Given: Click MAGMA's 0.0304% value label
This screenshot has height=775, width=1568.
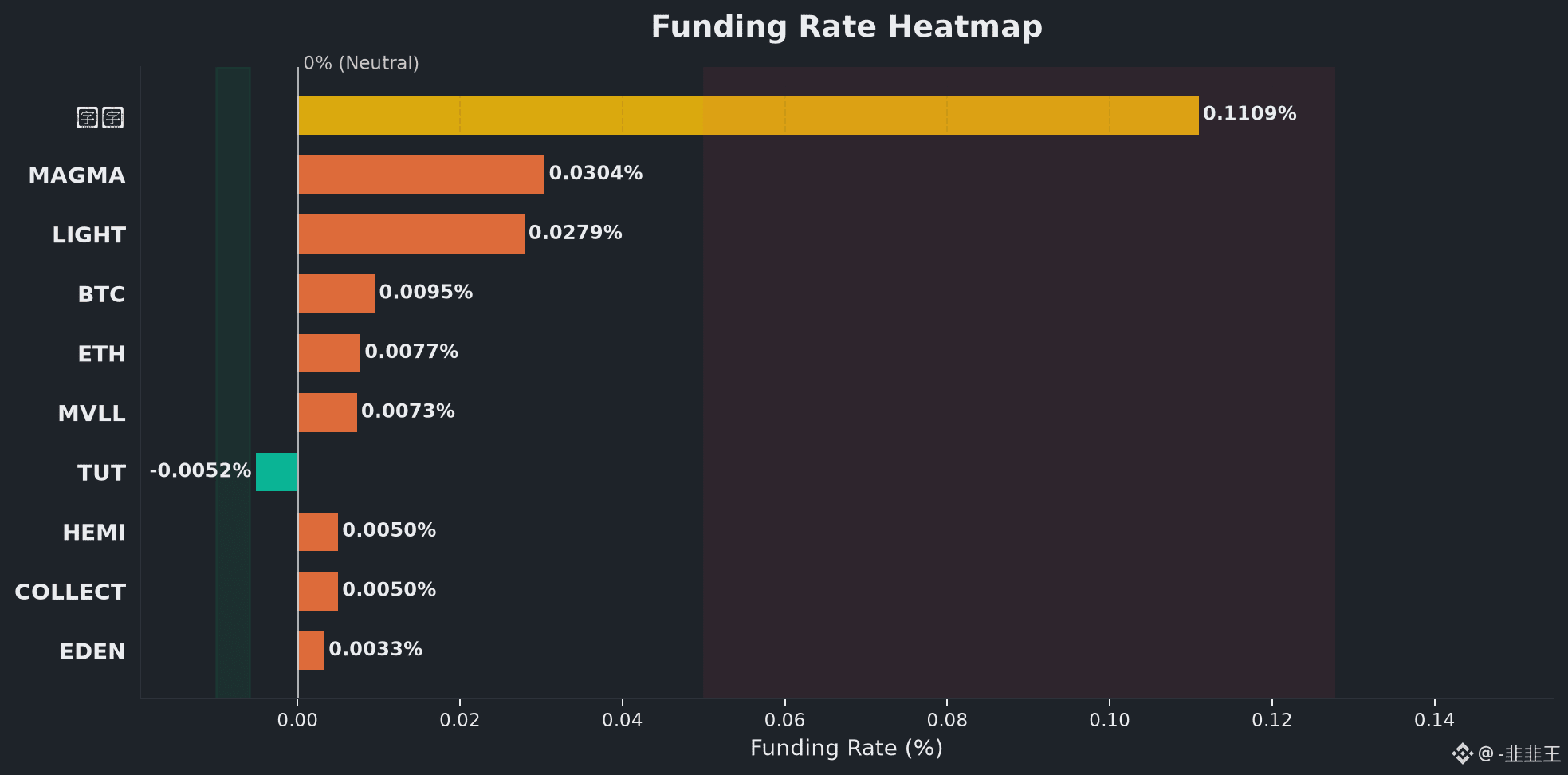Looking at the screenshot, I should [x=595, y=173].
